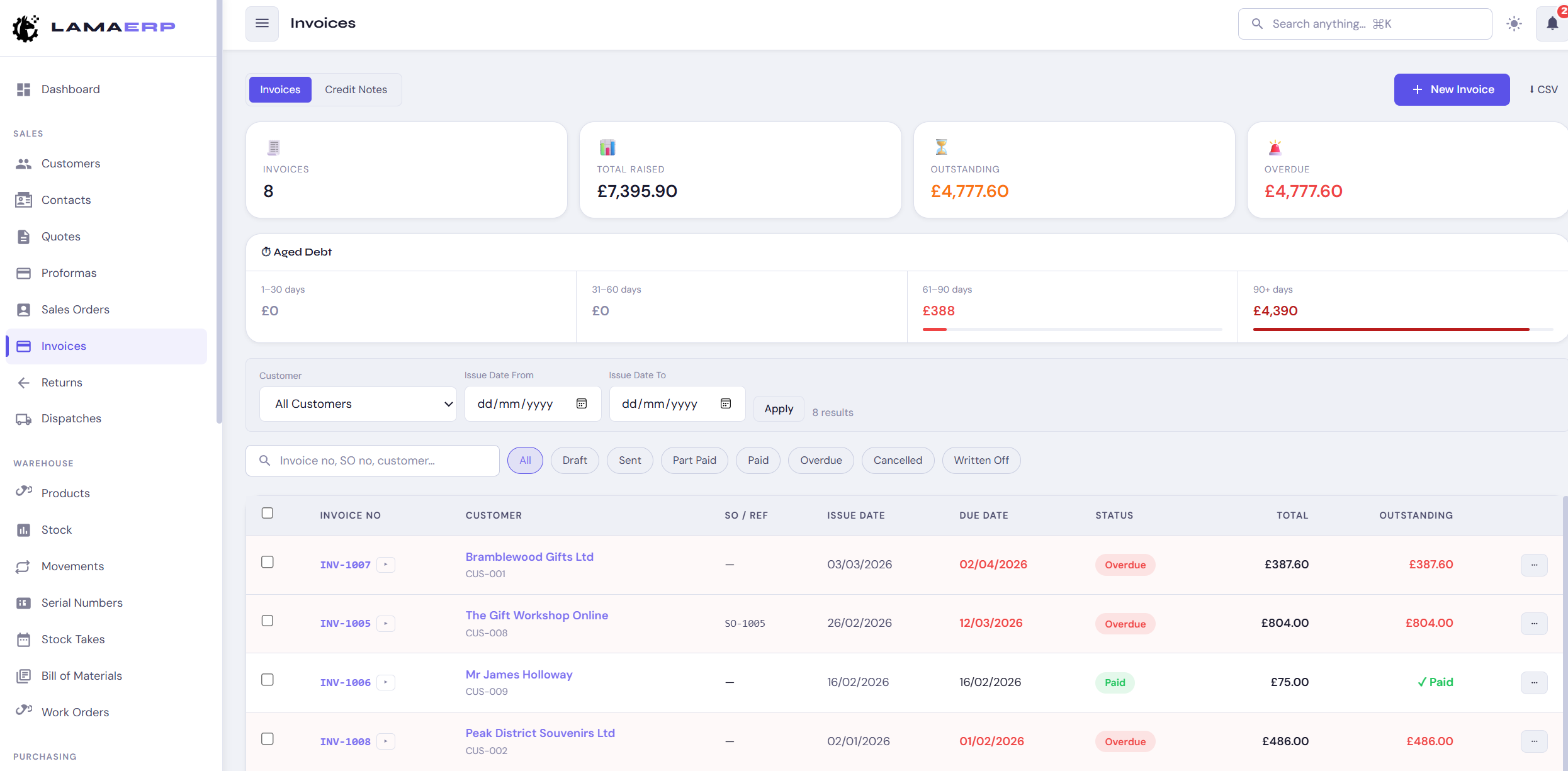Click the Issue Date From field

point(533,403)
